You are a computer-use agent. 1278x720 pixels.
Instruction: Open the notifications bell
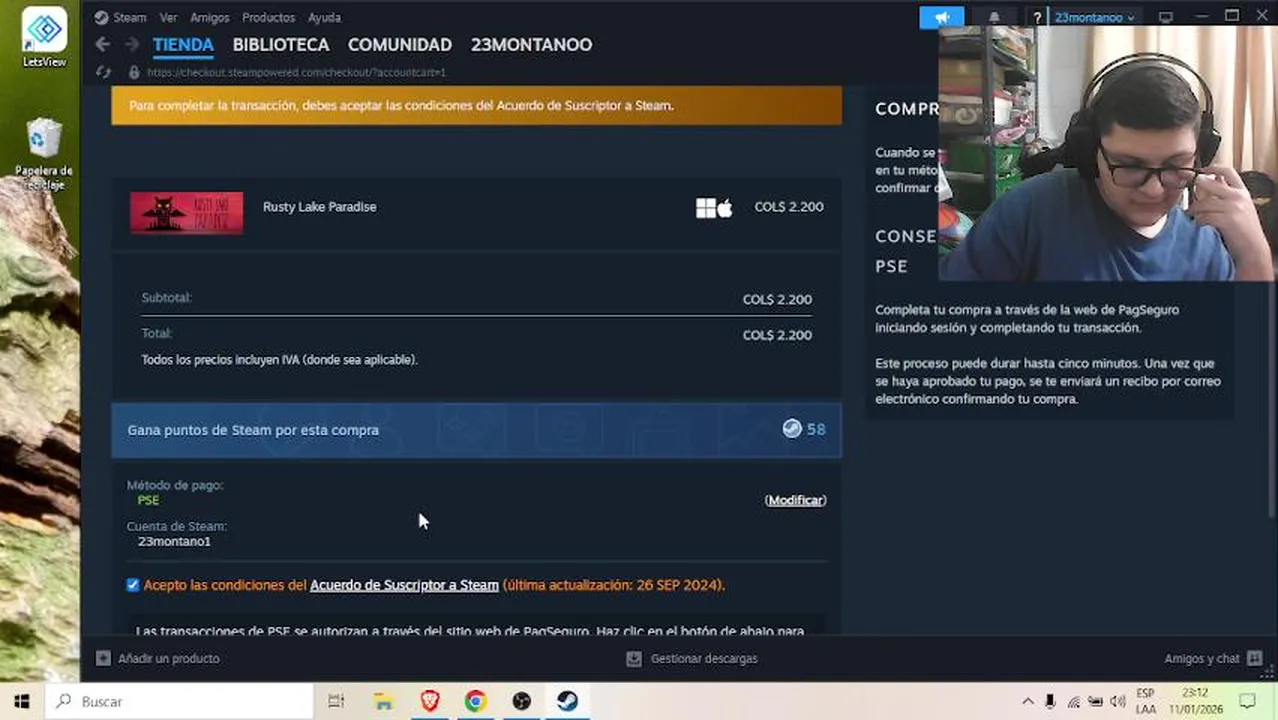(x=994, y=17)
